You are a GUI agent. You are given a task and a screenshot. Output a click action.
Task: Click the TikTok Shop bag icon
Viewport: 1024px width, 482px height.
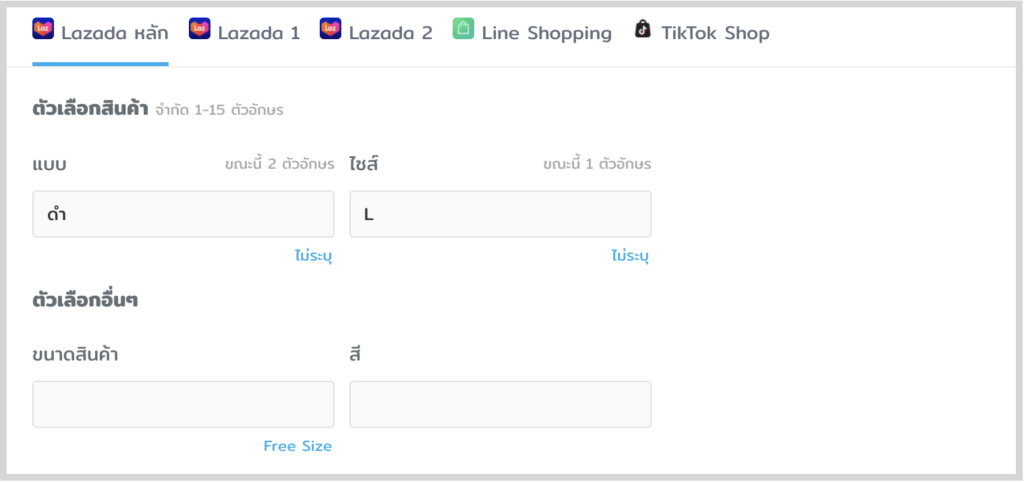tap(643, 29)
